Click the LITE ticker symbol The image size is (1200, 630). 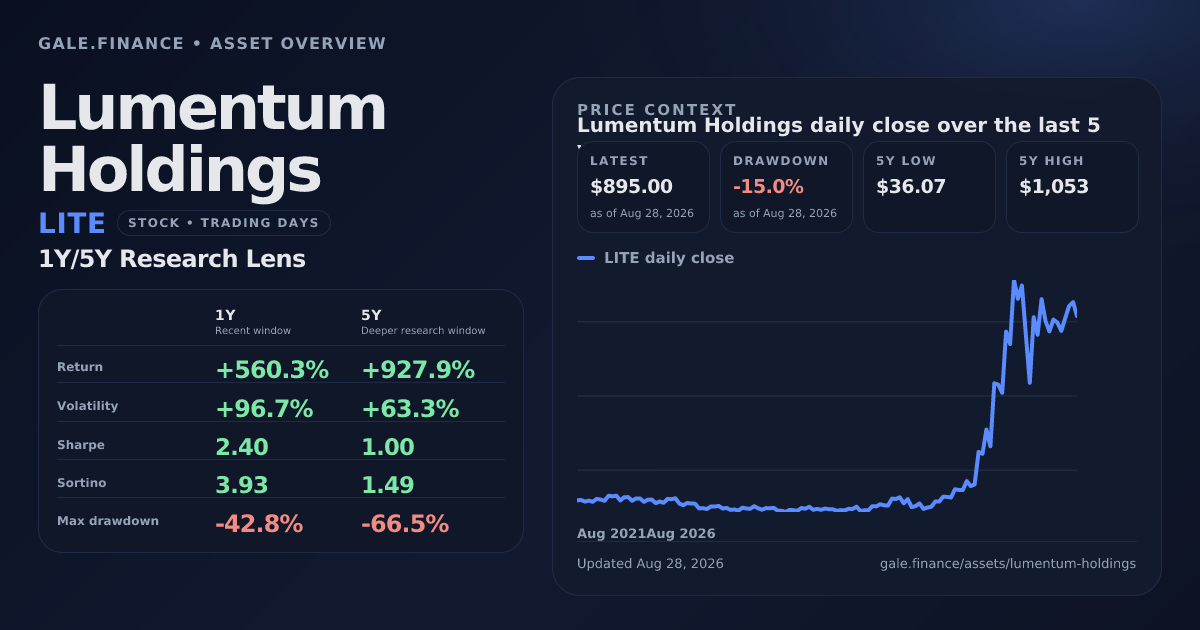72,223
